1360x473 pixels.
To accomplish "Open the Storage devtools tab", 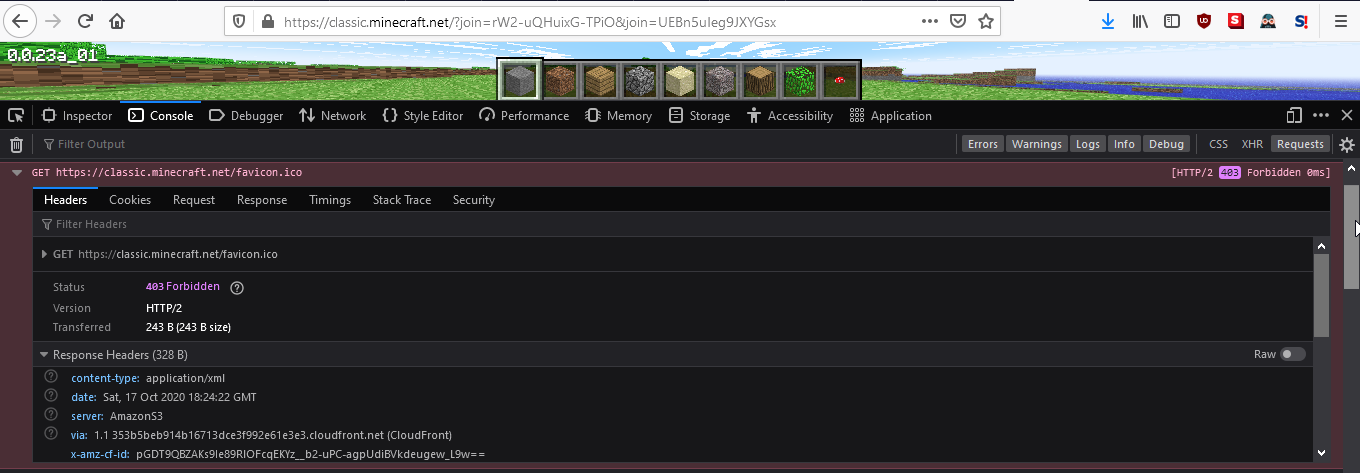I will tap(699, 116).
